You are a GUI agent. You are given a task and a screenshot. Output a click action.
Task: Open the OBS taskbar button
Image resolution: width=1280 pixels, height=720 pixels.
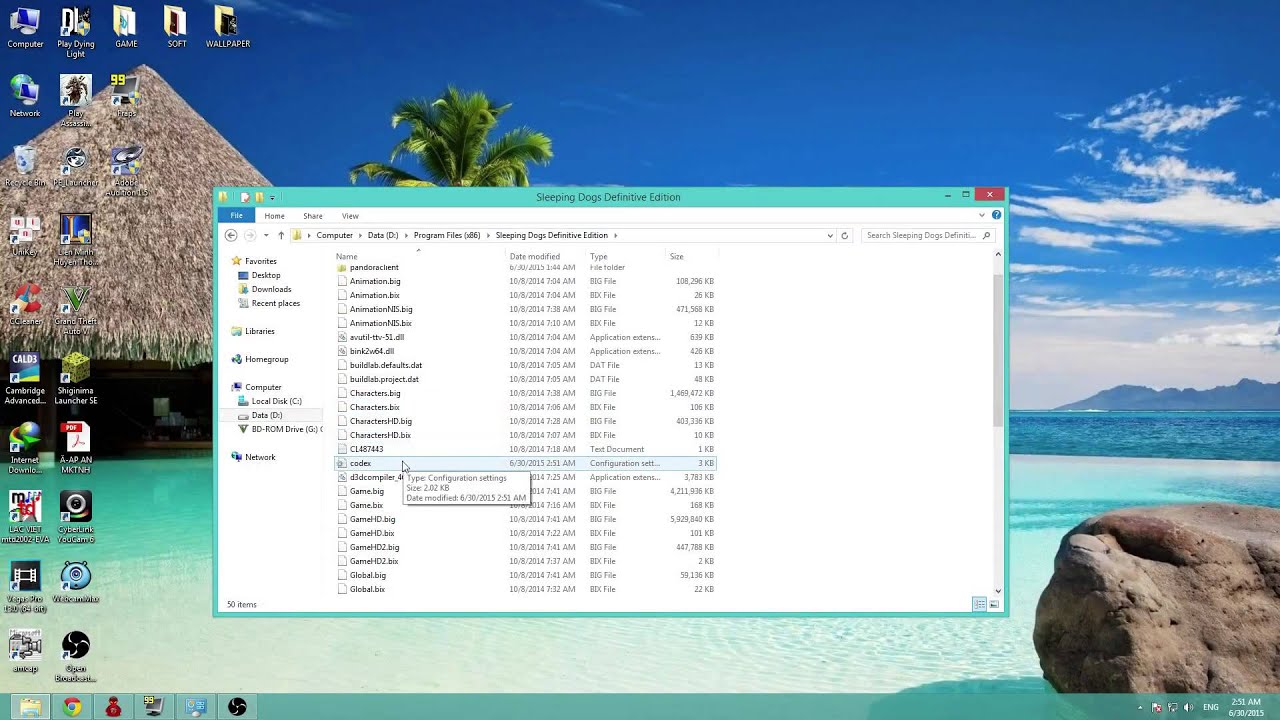(x=237, y=707)
